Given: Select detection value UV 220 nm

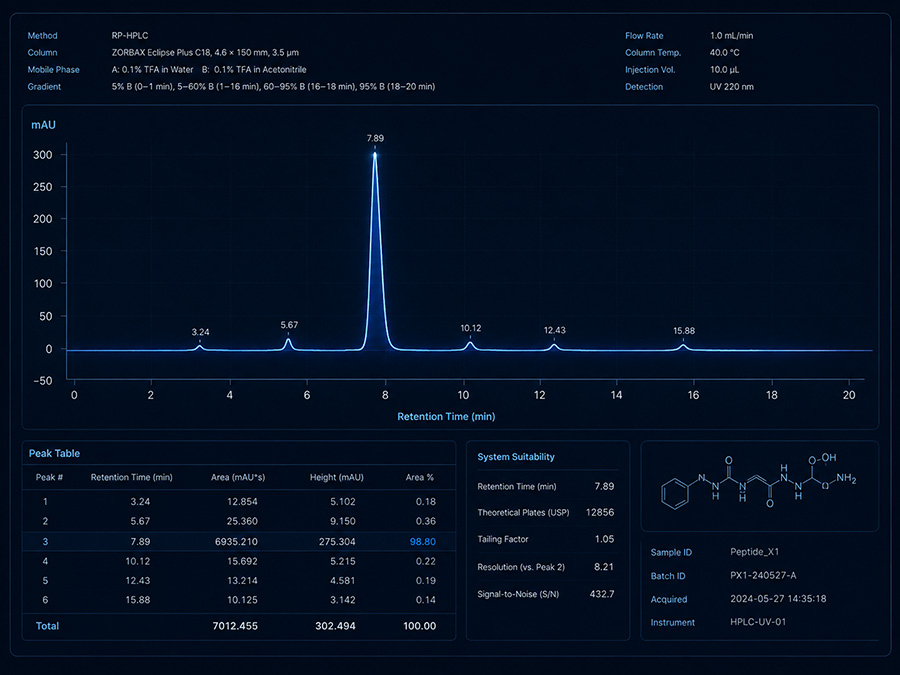Looking at the screenshot, I should click(x=732, y=87).
